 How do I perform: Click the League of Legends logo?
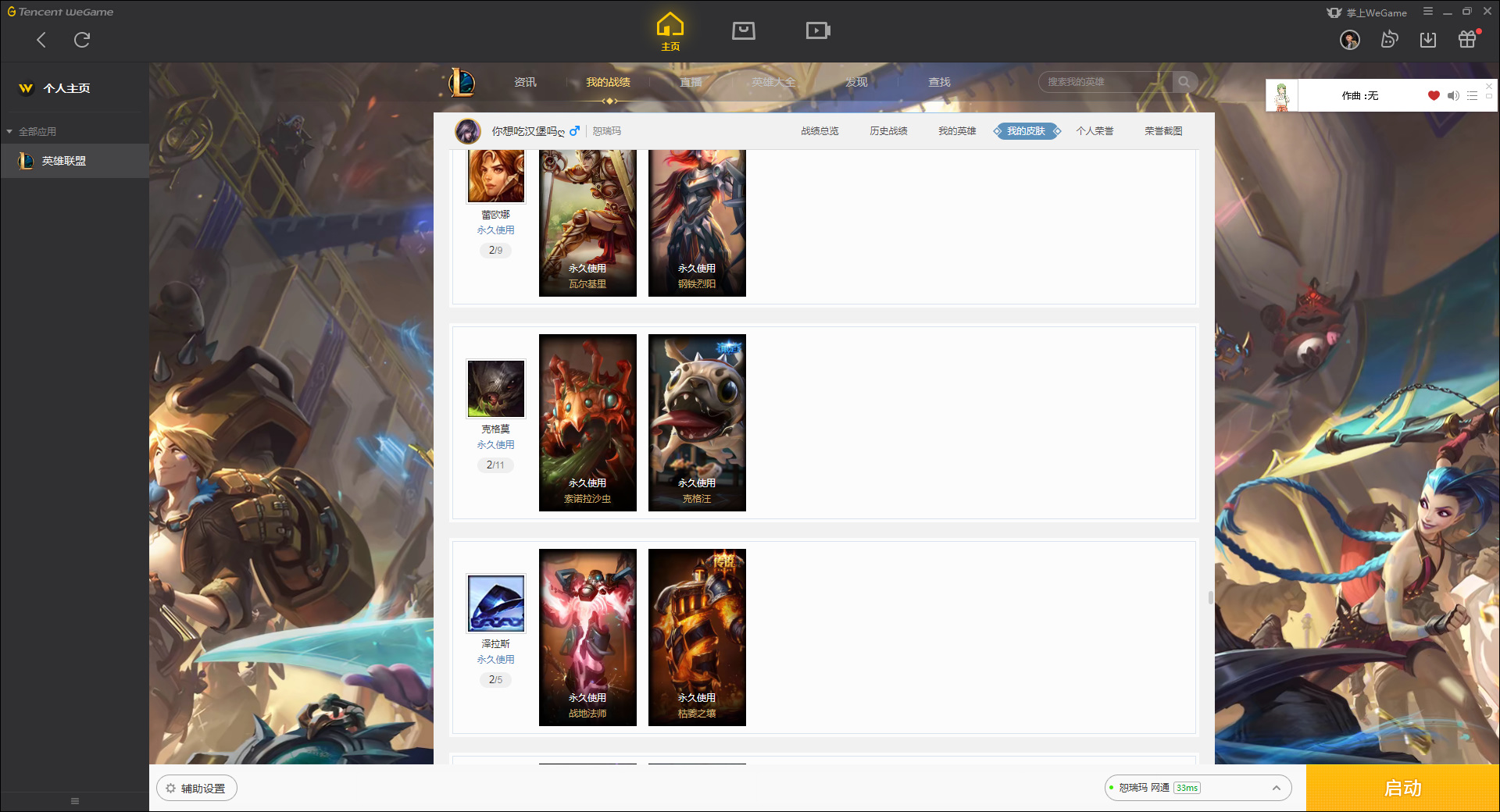(462, 82)
